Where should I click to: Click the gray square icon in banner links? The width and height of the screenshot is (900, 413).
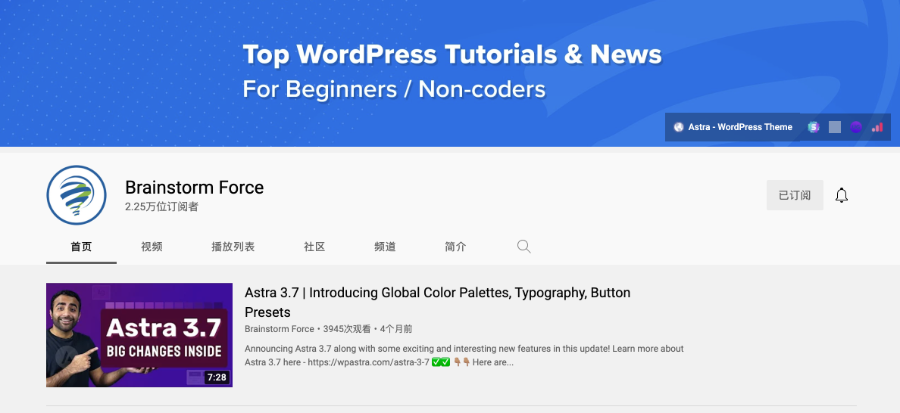[835, 127]
